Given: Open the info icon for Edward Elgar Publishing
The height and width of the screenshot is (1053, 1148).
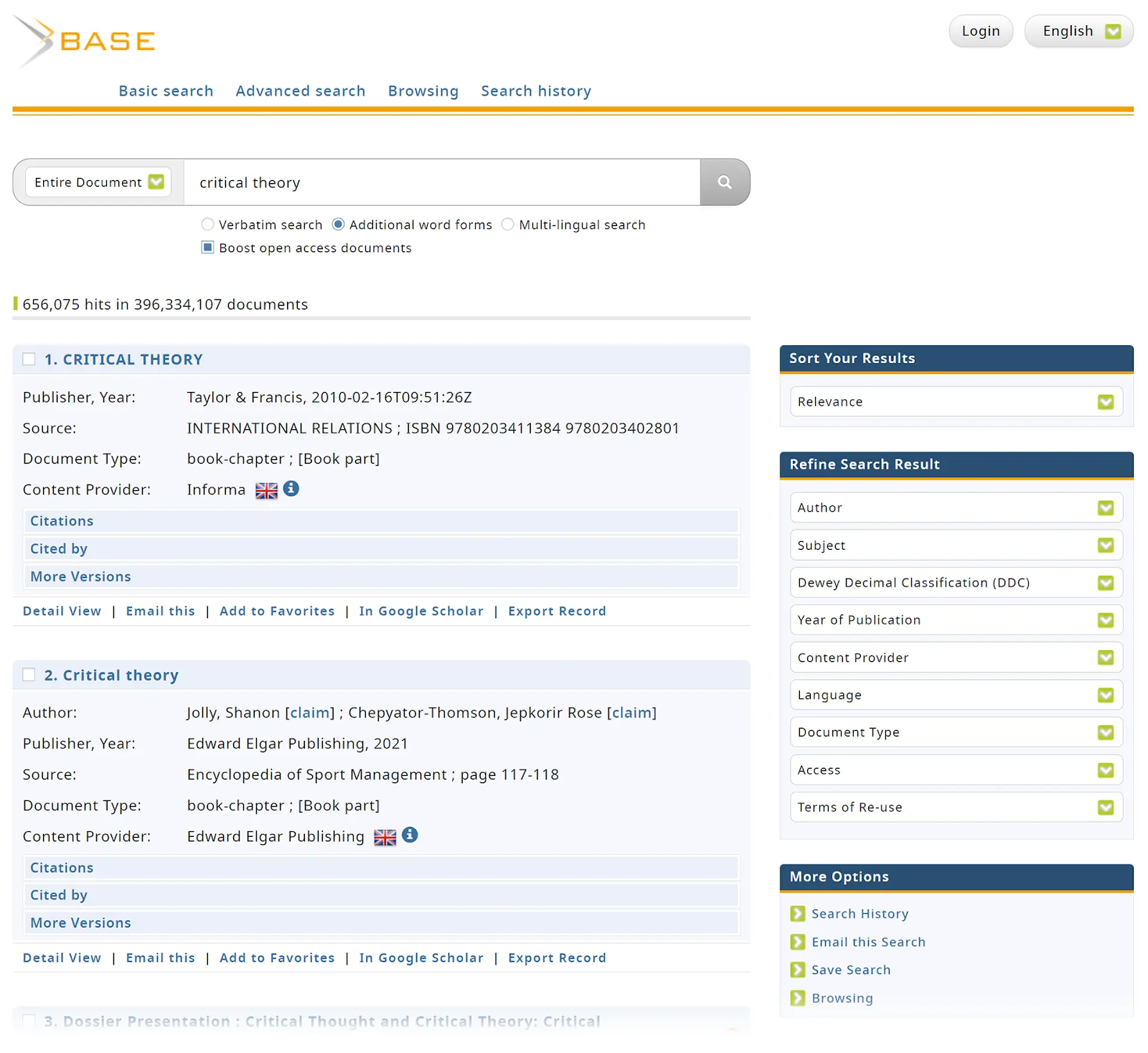Looking at the screenshot, I should coord(410,835).
